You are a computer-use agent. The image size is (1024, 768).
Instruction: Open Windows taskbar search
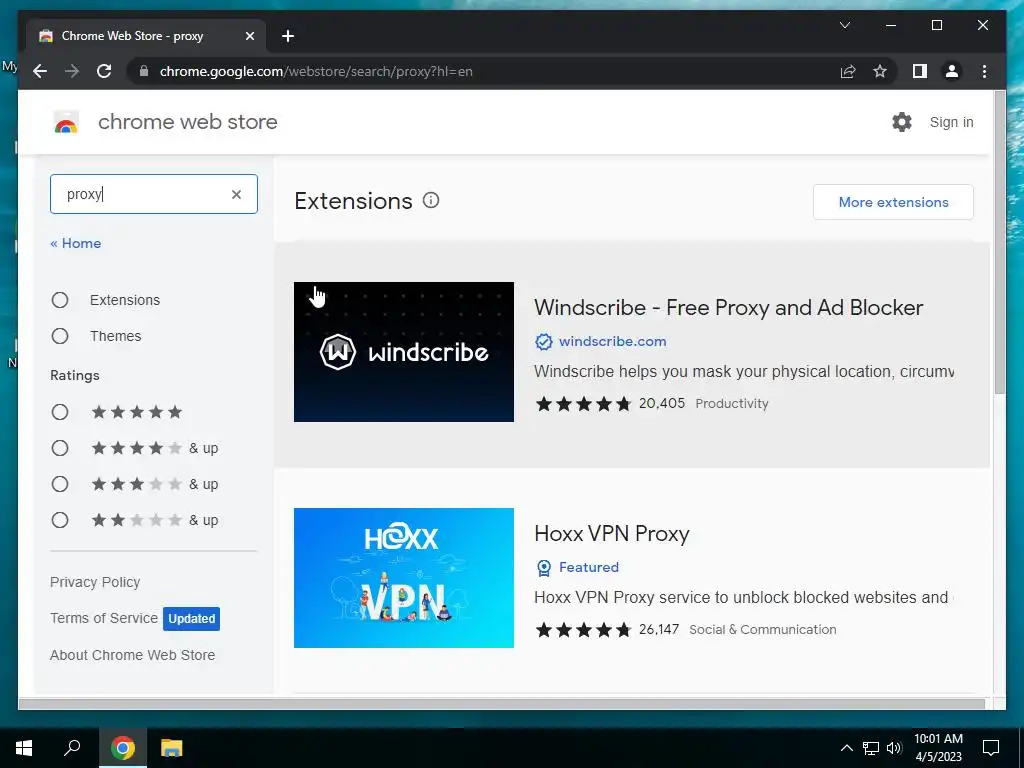(72, 748)
